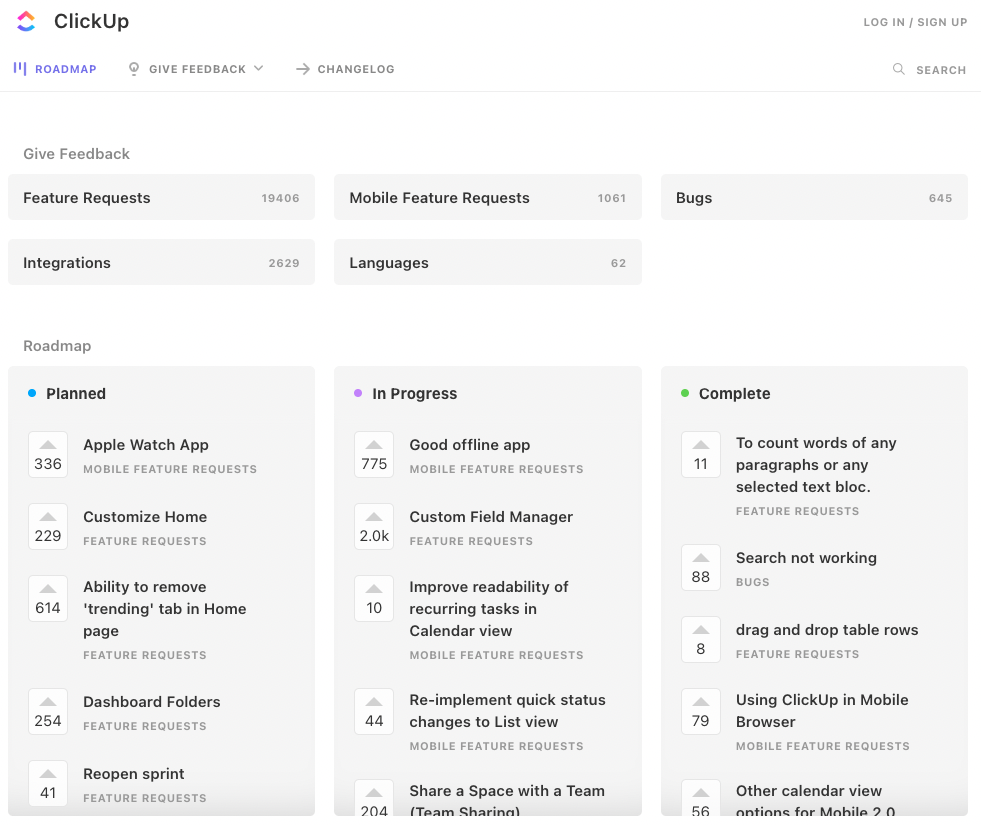
Task: Click the green Complete status dot
Action: point(685,393)
